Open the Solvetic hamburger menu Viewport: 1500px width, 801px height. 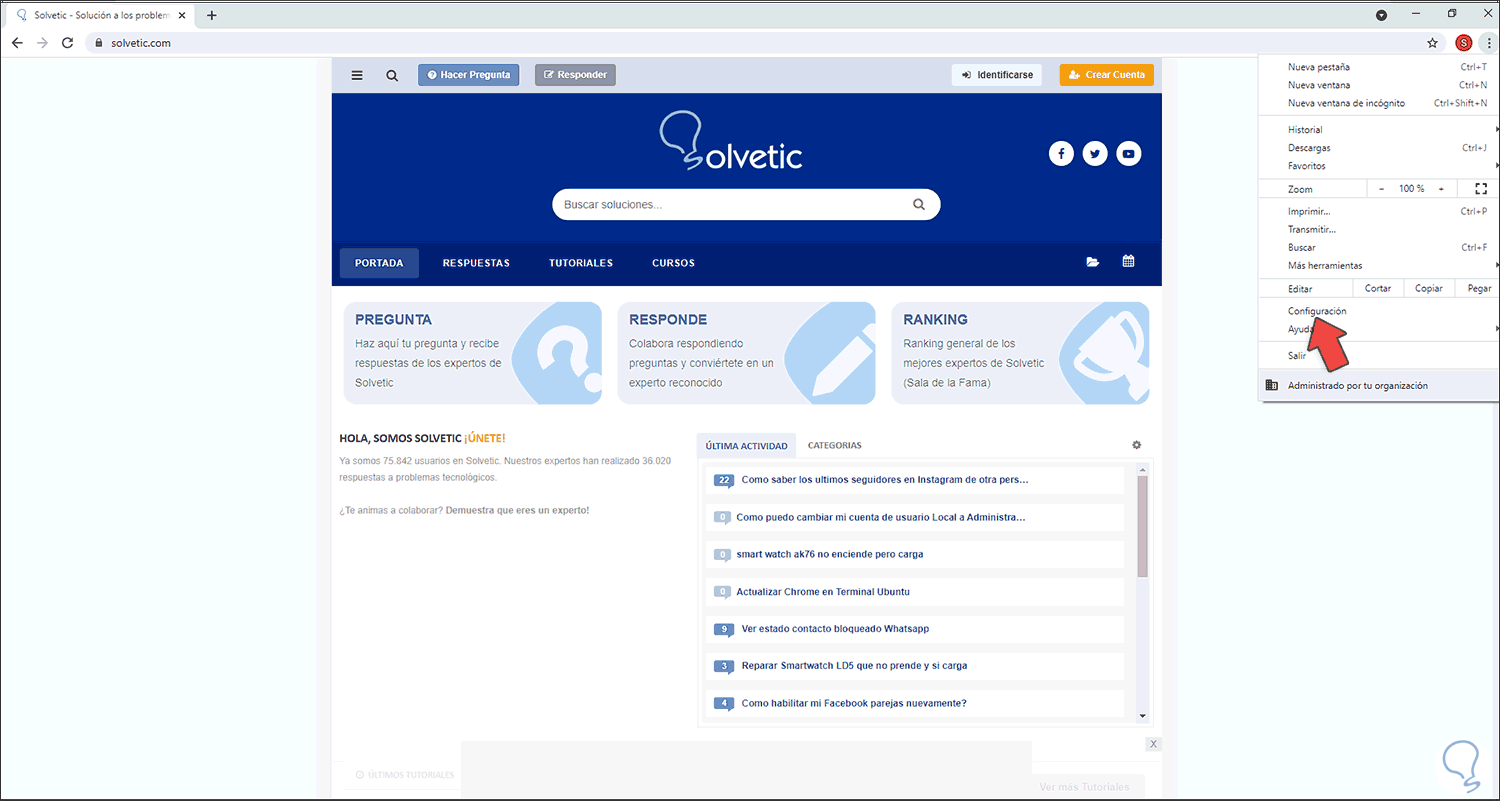pyautogui.click(x=357, y=75)
